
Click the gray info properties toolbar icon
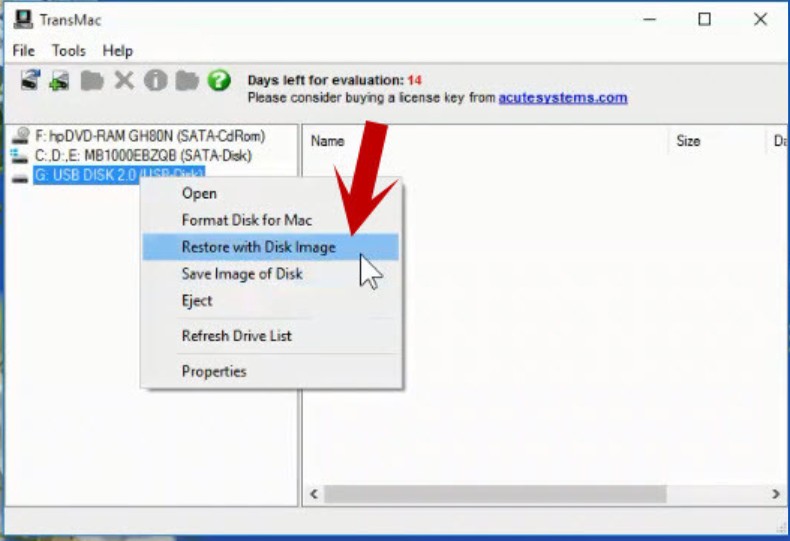click(x=155, y=81)
